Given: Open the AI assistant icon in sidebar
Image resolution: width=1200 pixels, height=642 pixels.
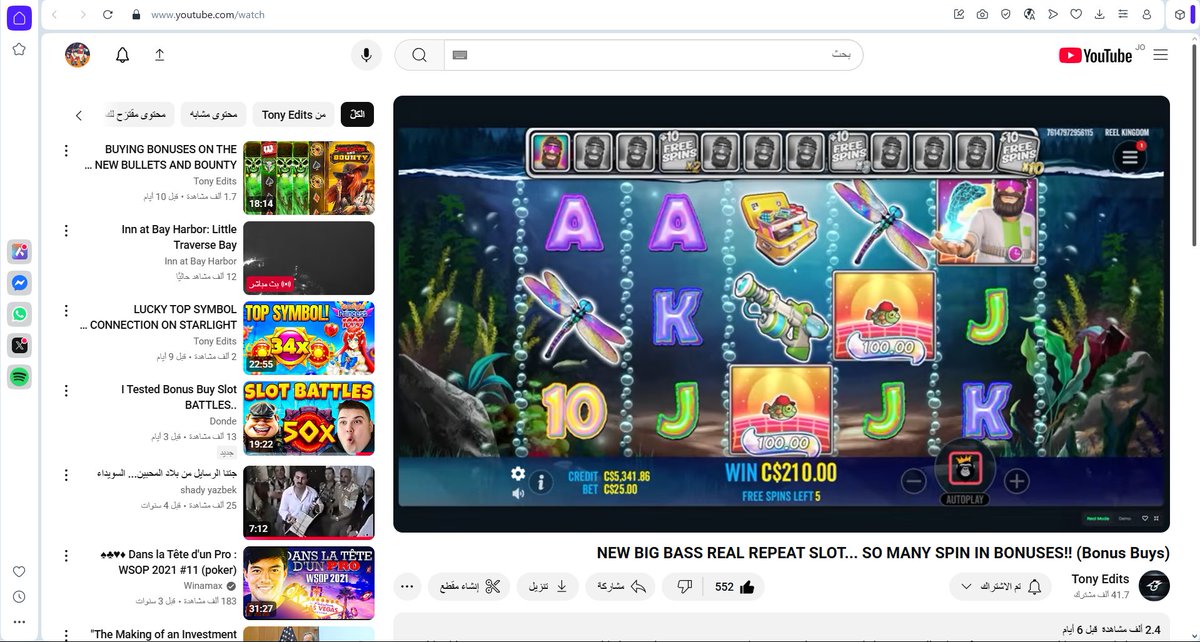Looking at the screenshot, I should 19,251.
